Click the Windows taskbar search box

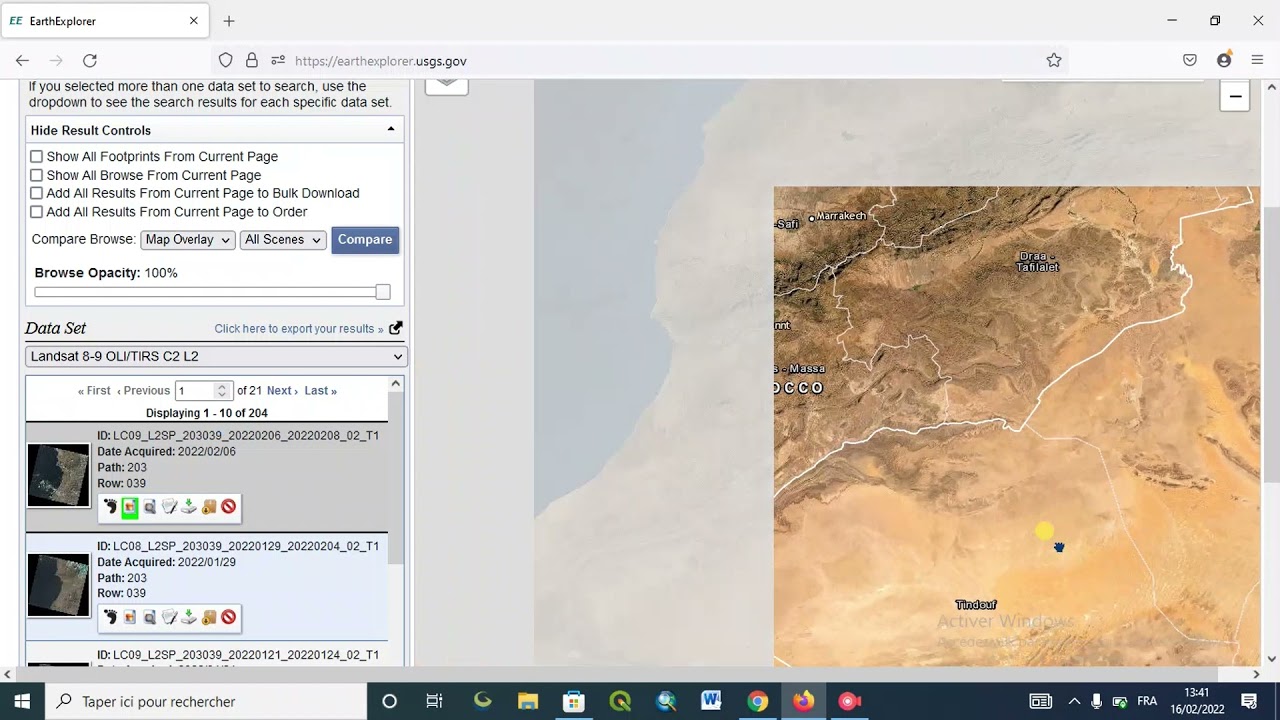tap(205, 701)
